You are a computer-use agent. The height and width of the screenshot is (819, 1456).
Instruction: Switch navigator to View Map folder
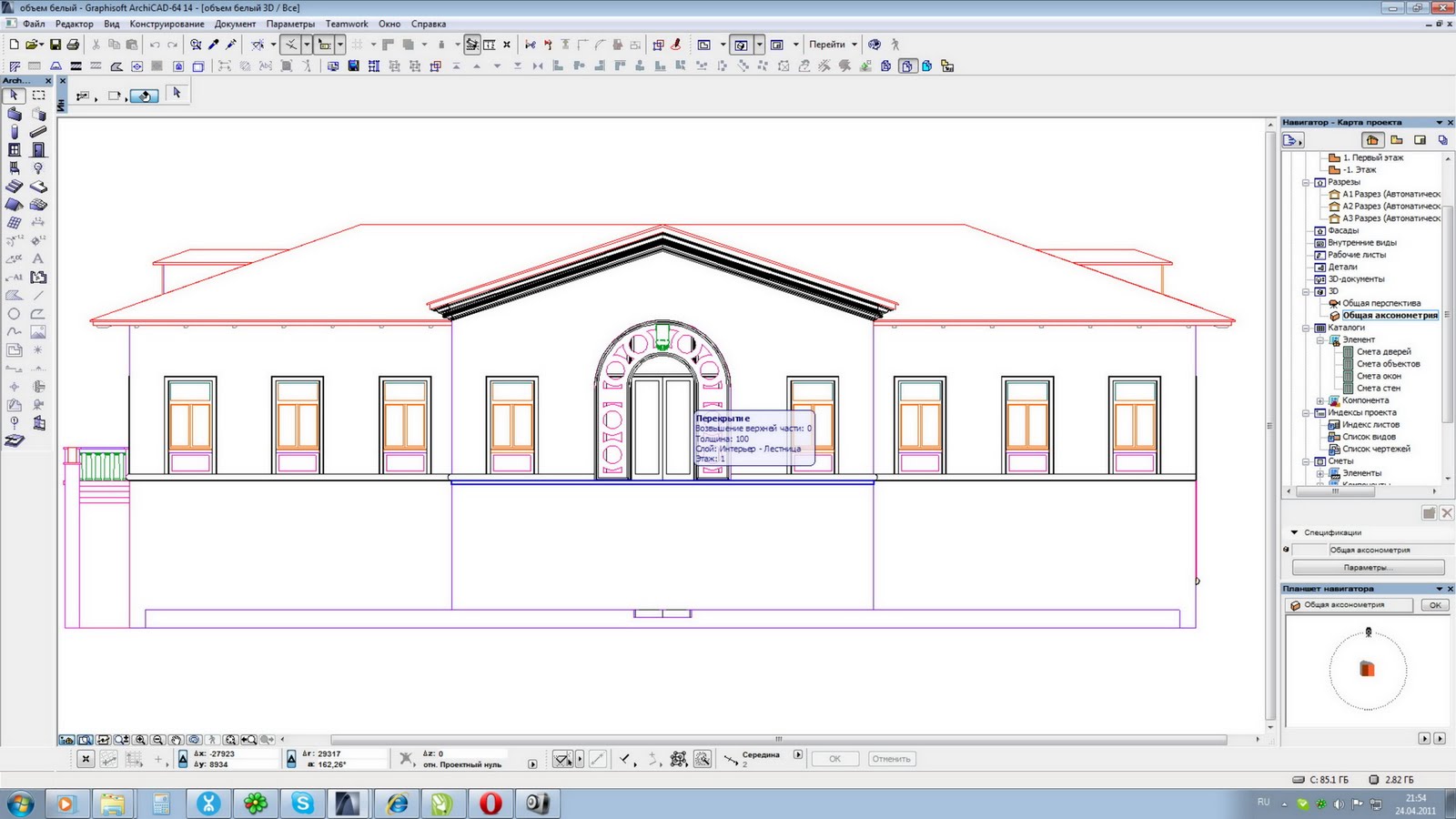click(1396, 140)
